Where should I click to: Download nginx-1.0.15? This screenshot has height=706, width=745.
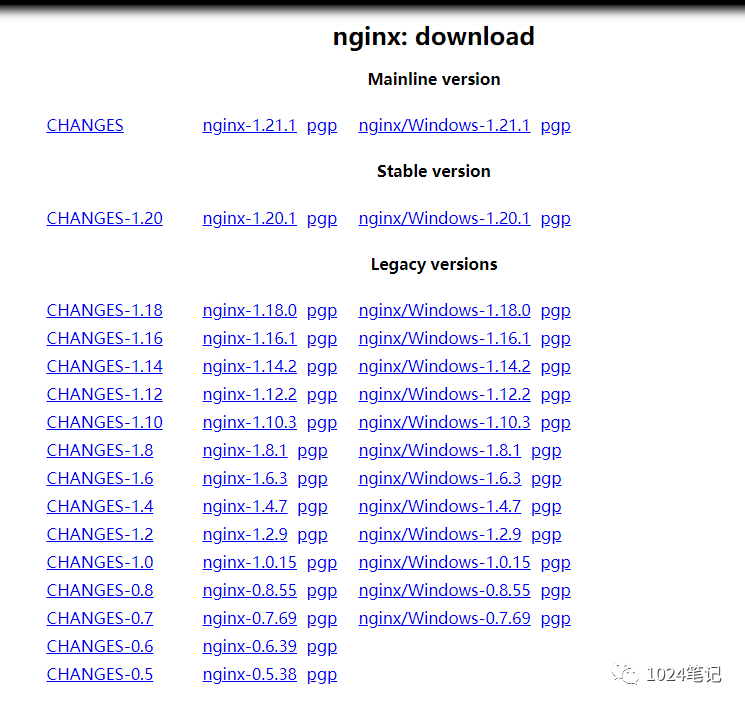click(249, 563)
